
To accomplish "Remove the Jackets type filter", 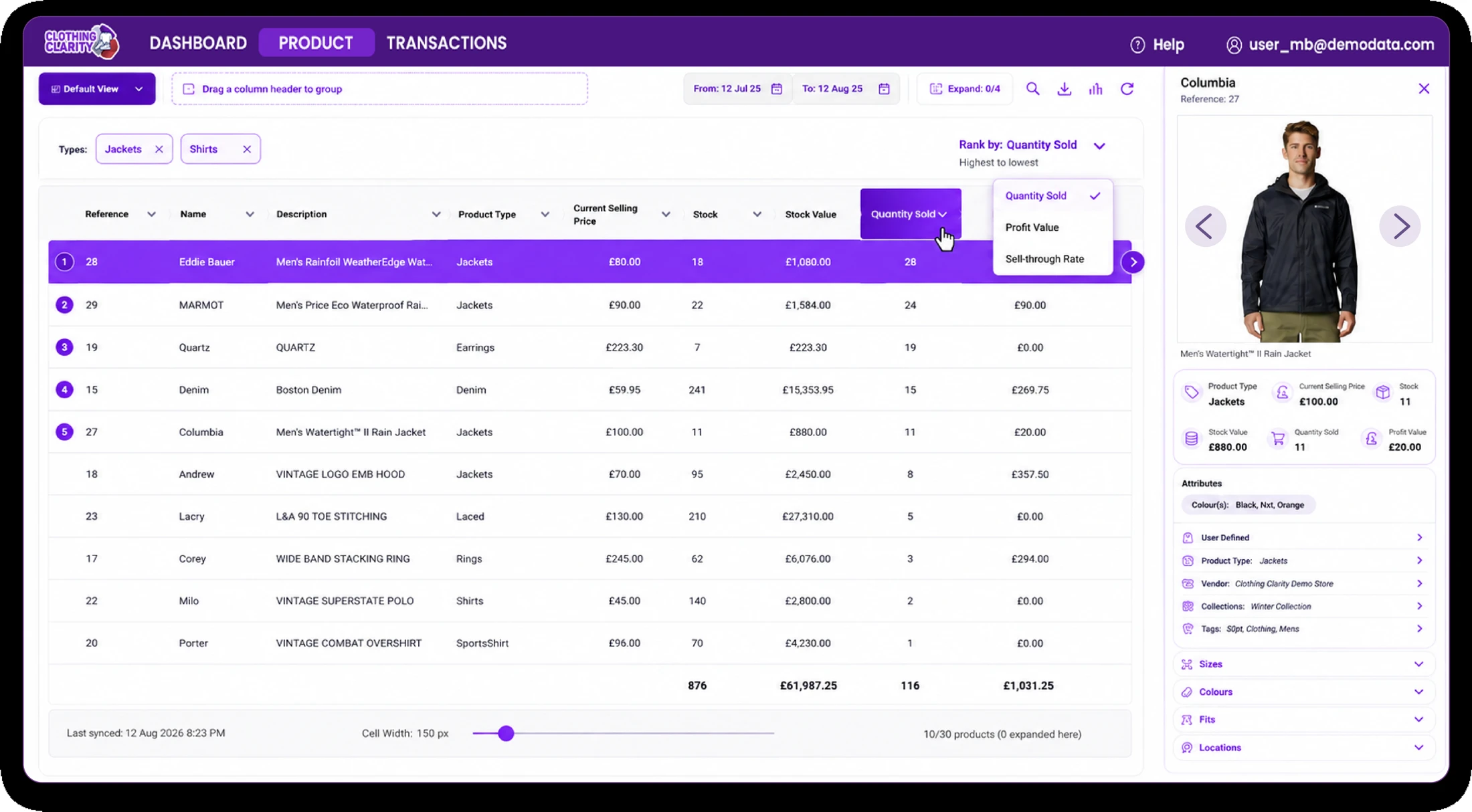I will pyautogui.click(x=159, y=149).
